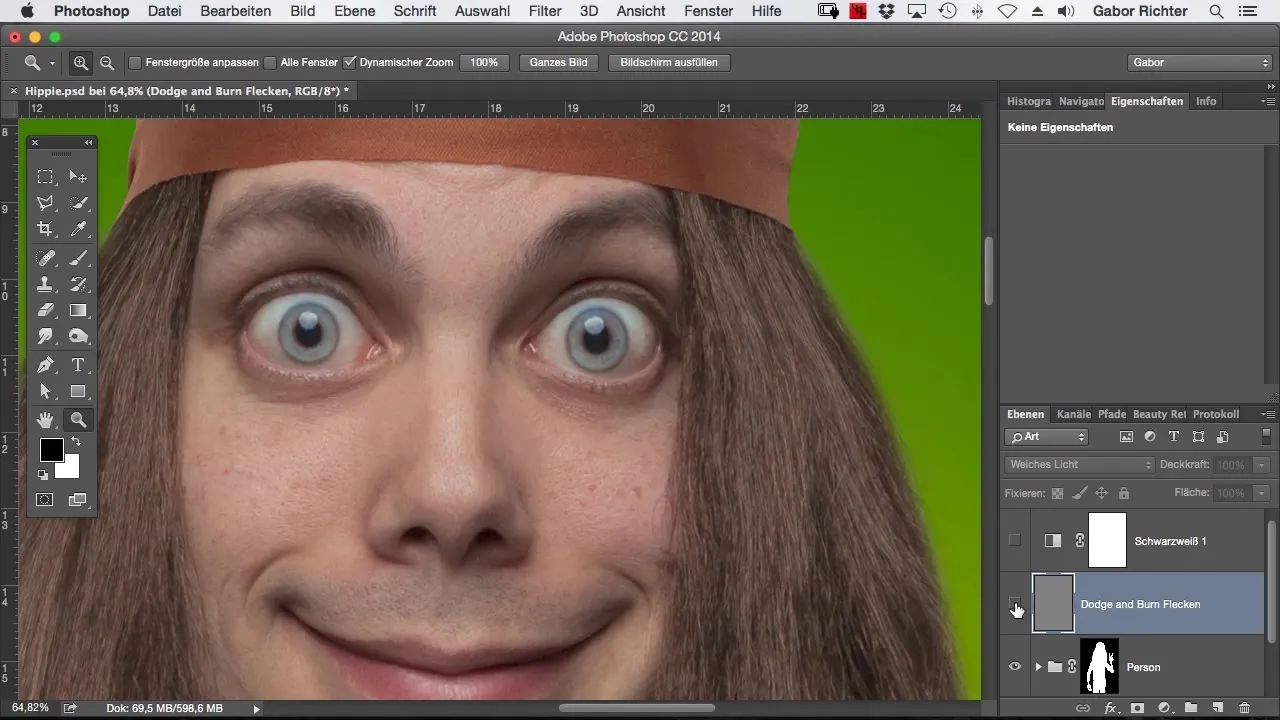Open status bar info arrow
Viewport: 1280px width, 720px height.
pyautogui.click(x=256, y=708)
